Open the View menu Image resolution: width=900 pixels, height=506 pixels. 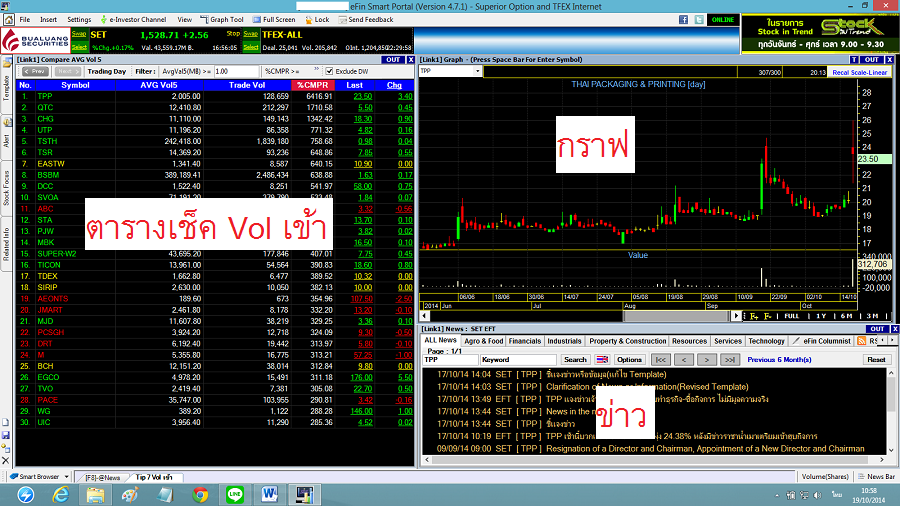click(184, 20)
